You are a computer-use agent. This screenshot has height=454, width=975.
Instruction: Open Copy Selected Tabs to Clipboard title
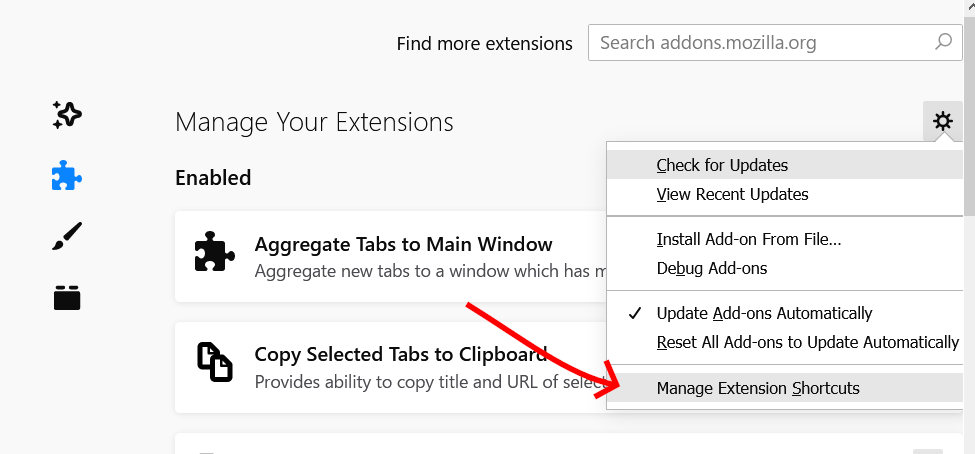tap(401, 354)
